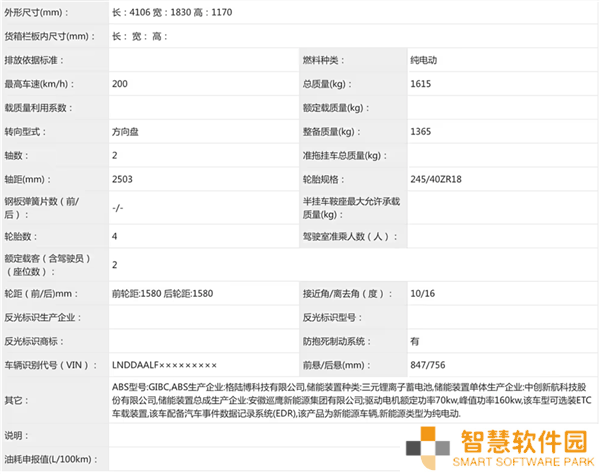Click the 防抱死制动系统 label
The height and width of the screenshot is (474, 600).
tap(336, 341)
